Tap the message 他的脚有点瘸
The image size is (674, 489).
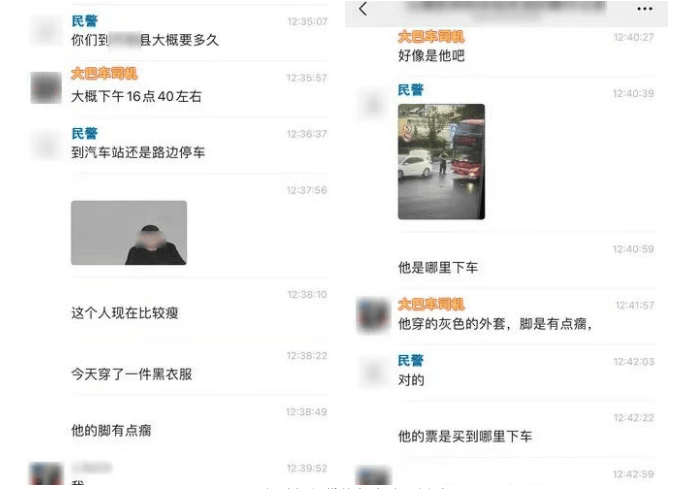(x=111, y=430)
